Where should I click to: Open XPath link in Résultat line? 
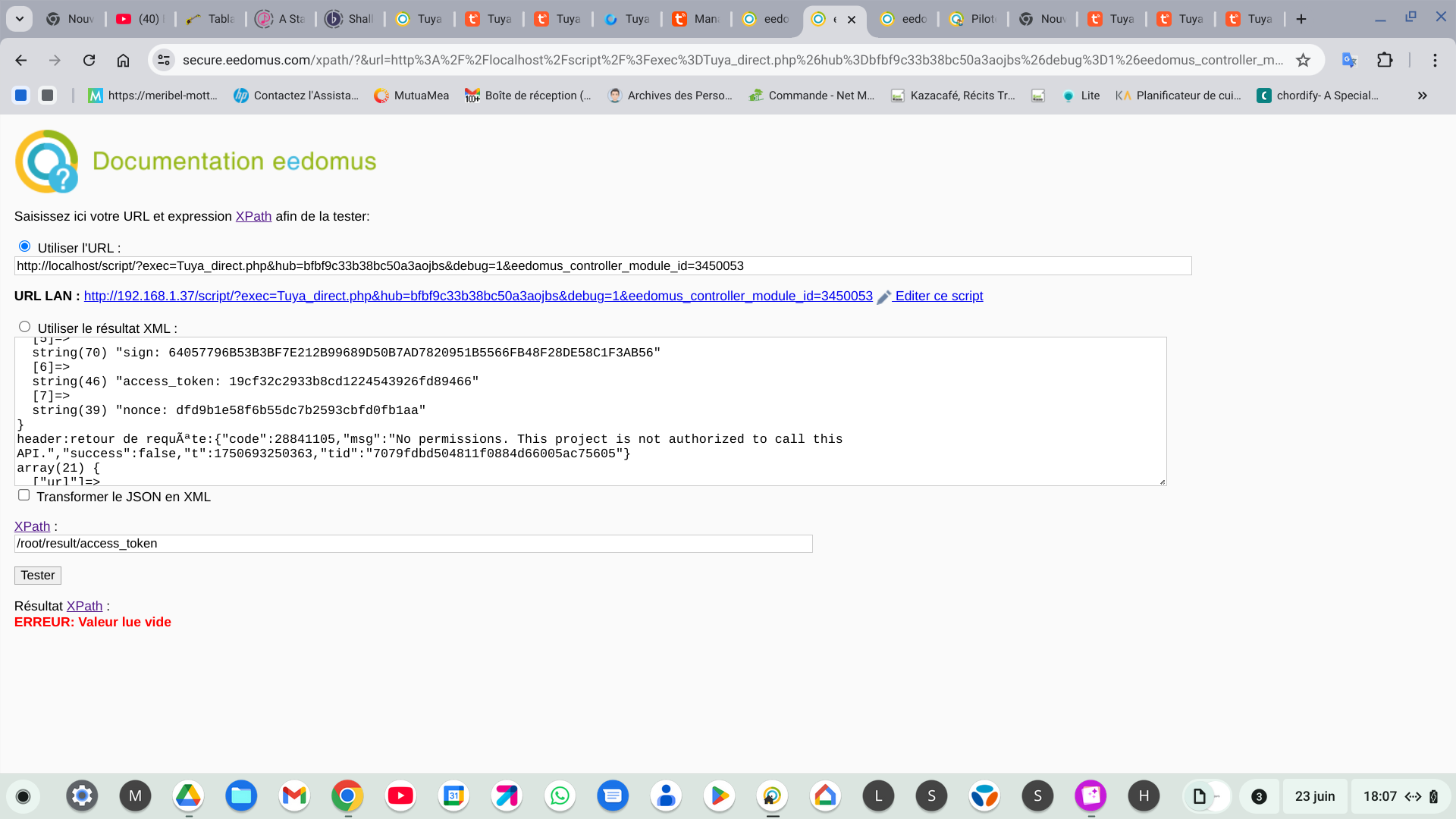coord(84,606)
